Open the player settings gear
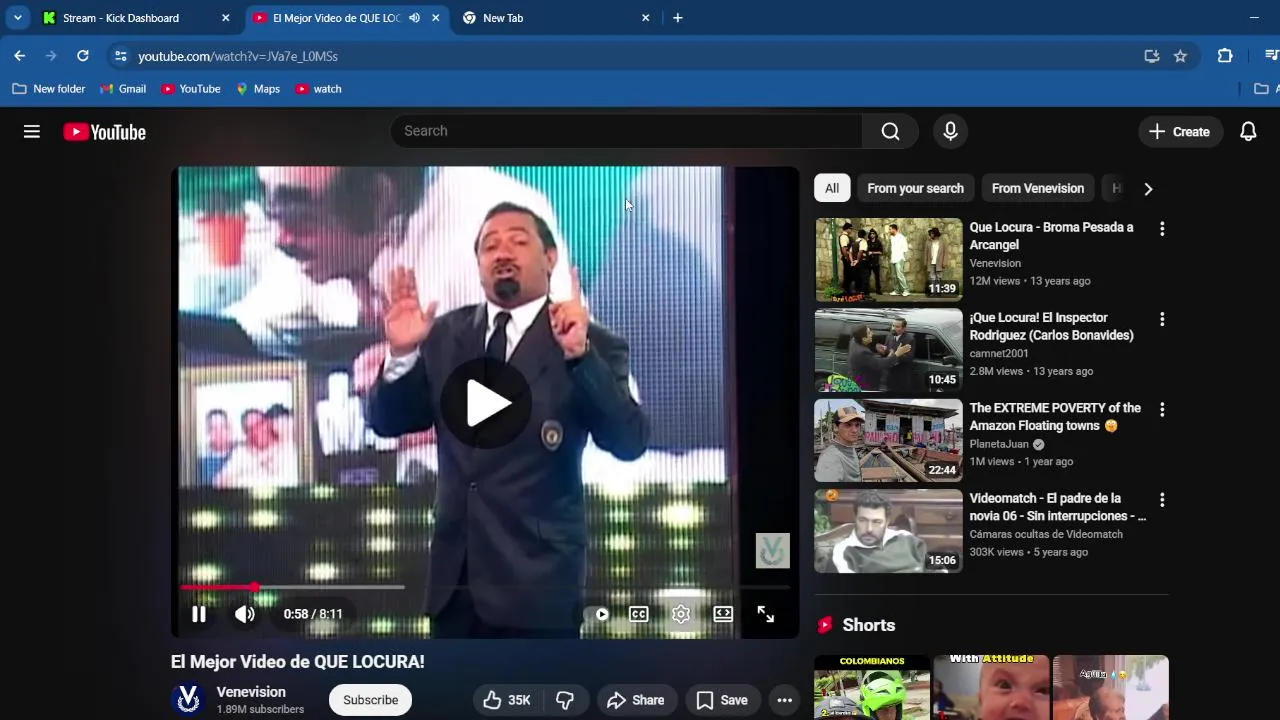The image size is (1280, 720). coord(681,614)
